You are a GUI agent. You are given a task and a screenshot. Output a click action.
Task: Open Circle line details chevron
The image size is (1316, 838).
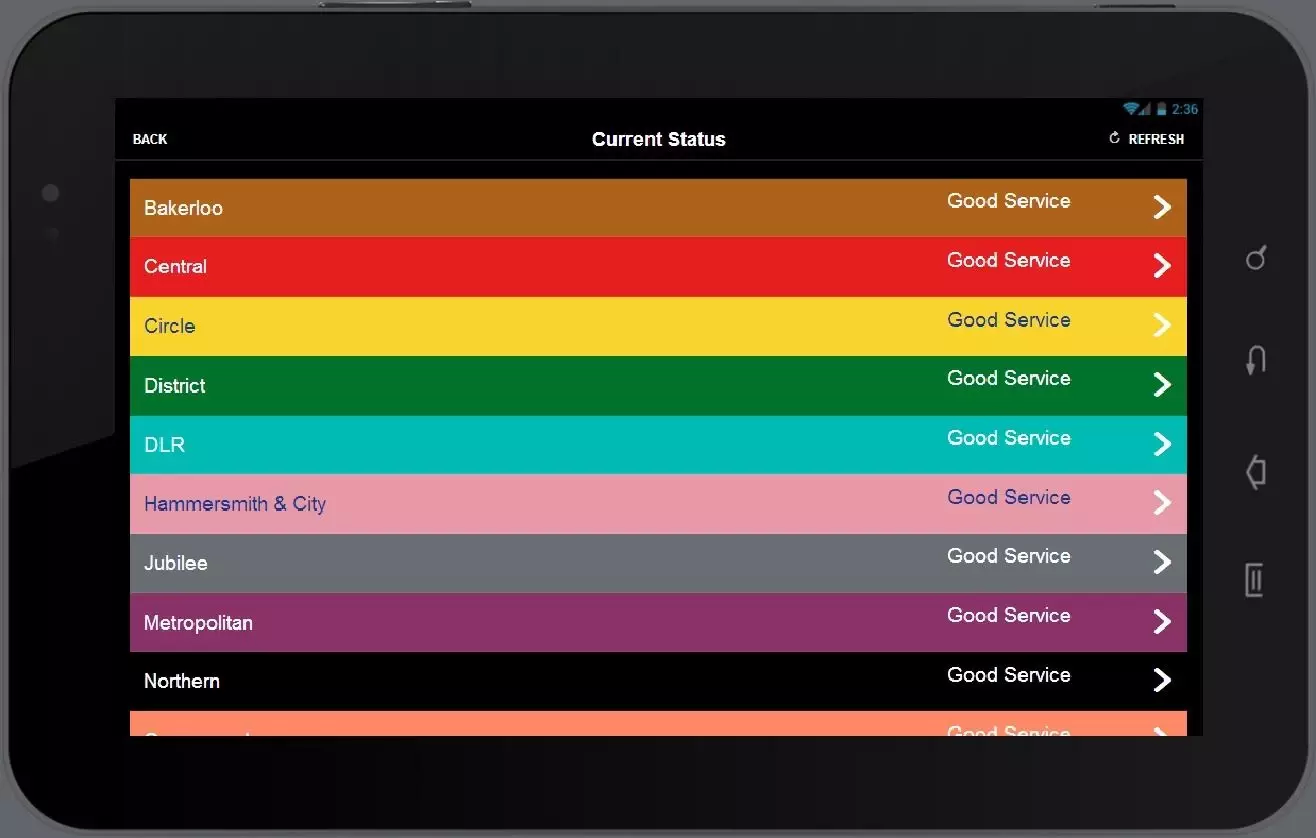1161,324
